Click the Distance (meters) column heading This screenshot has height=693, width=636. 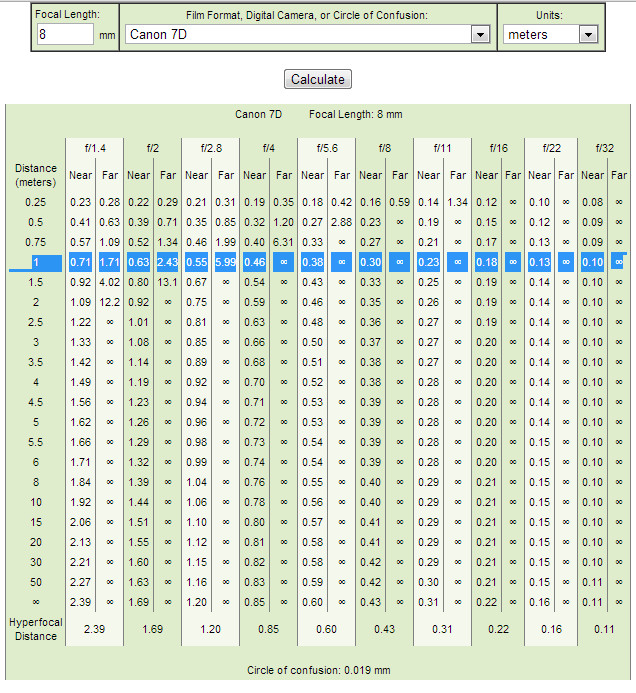pos(35,175)
